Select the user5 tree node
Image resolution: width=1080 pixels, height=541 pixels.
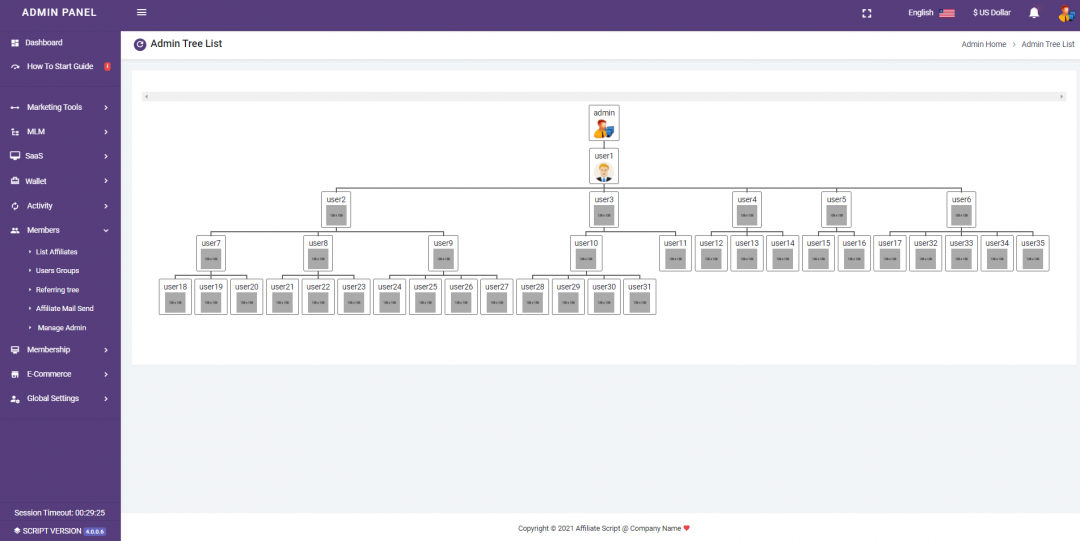coord(836,210)
